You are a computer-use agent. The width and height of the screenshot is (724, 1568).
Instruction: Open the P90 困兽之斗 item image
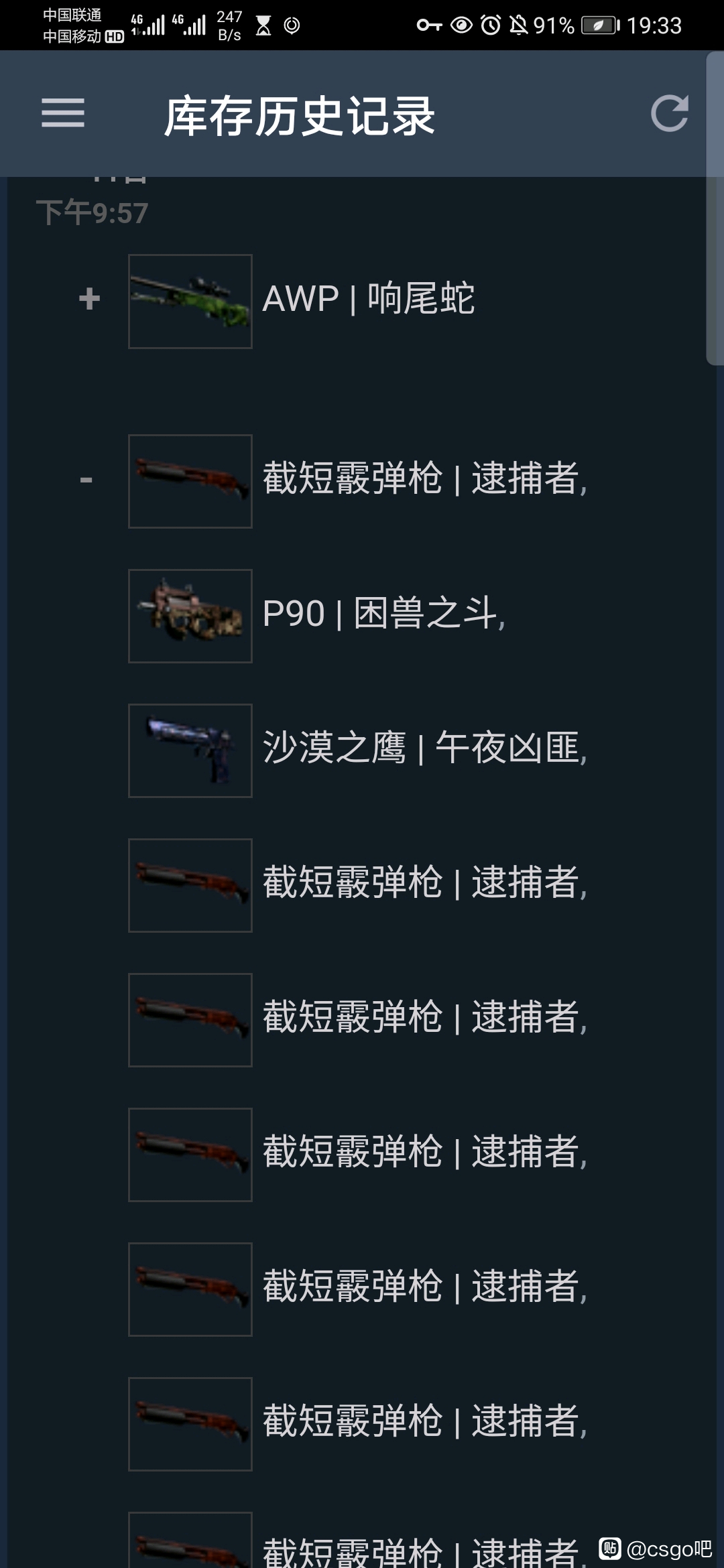coord(190,616)
